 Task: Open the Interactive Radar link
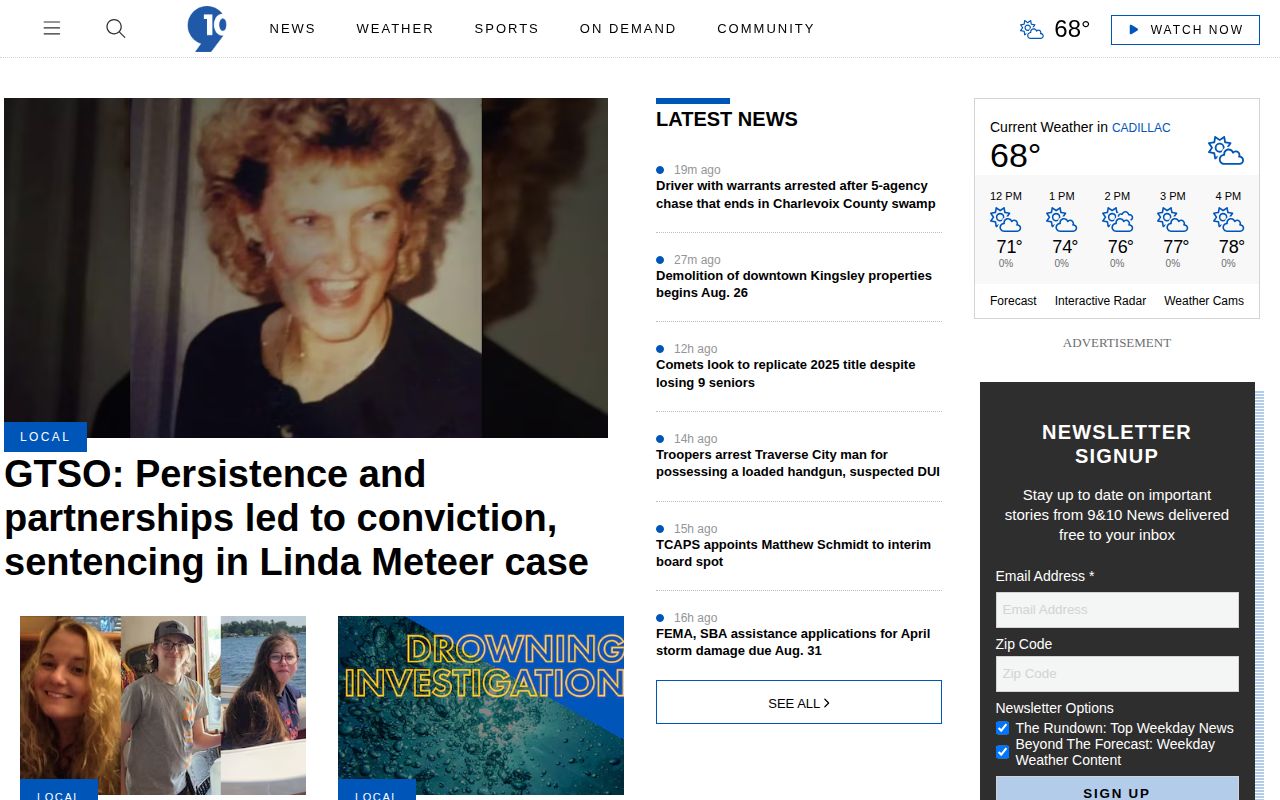(x=1100, y=301)
